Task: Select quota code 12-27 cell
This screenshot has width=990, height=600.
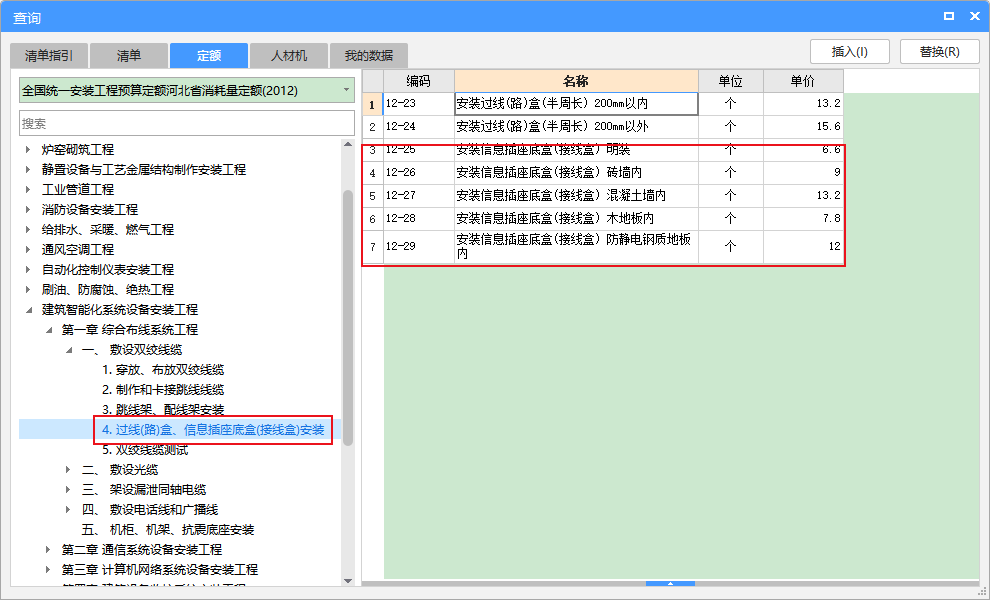Action: click(419, 196)
